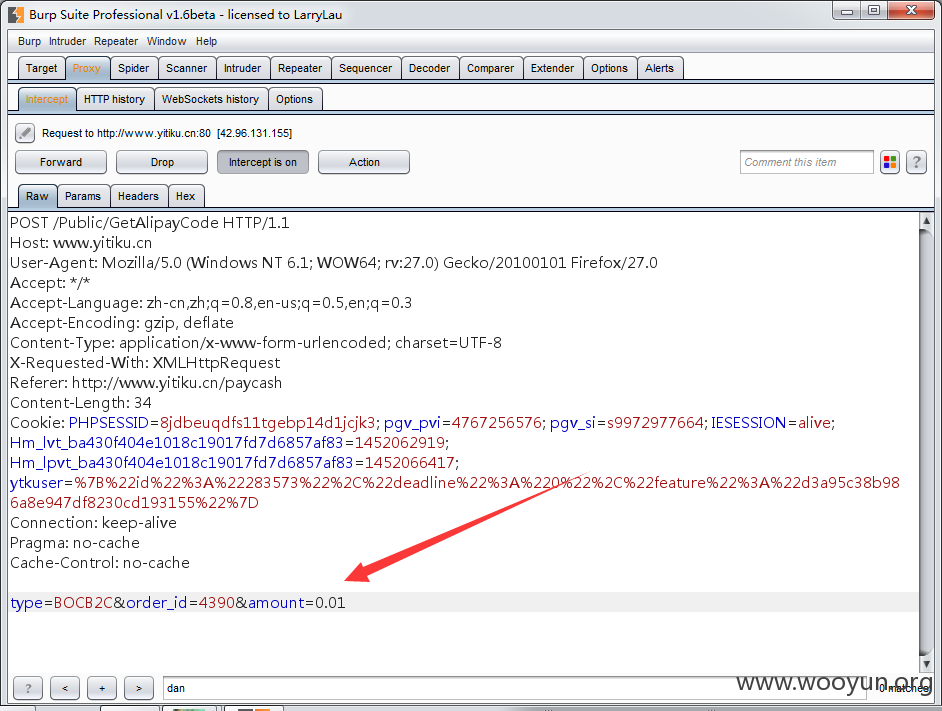Open the Window menu
This screenshot has width=942, height=711.
coord(166,41)
